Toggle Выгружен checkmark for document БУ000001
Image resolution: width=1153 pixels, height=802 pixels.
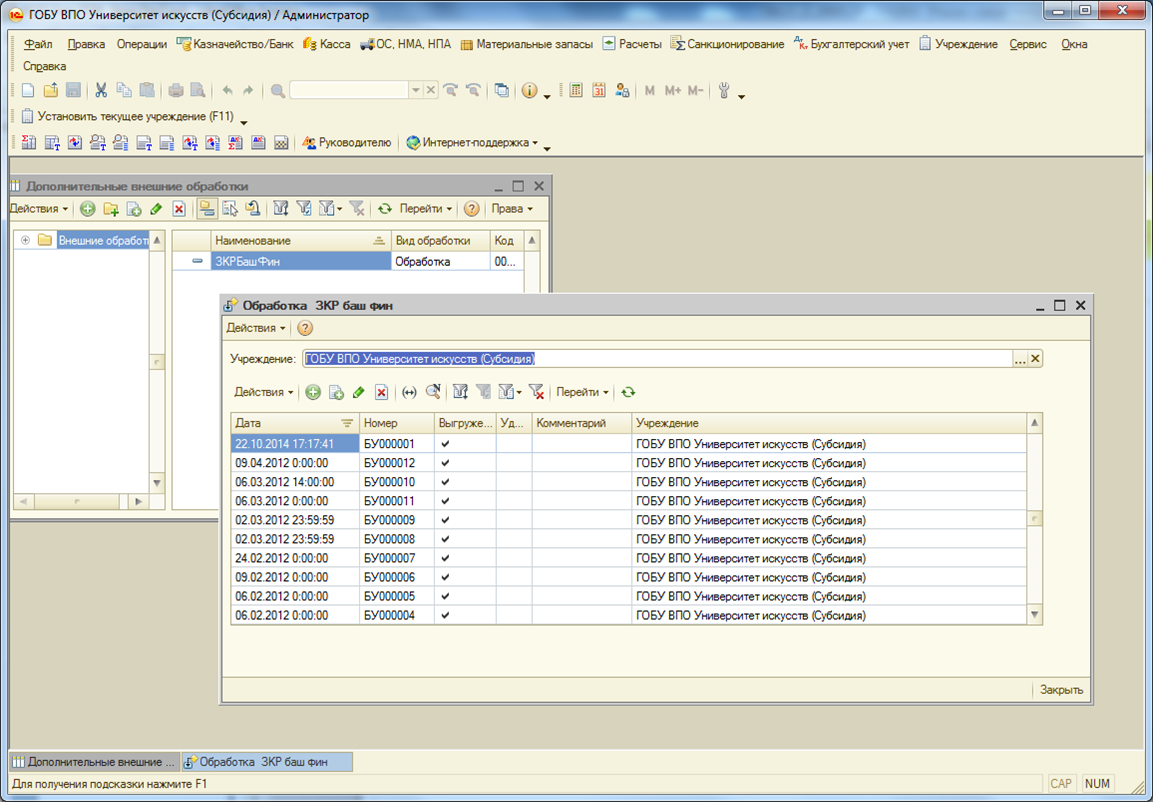click(x=445, y=444)
